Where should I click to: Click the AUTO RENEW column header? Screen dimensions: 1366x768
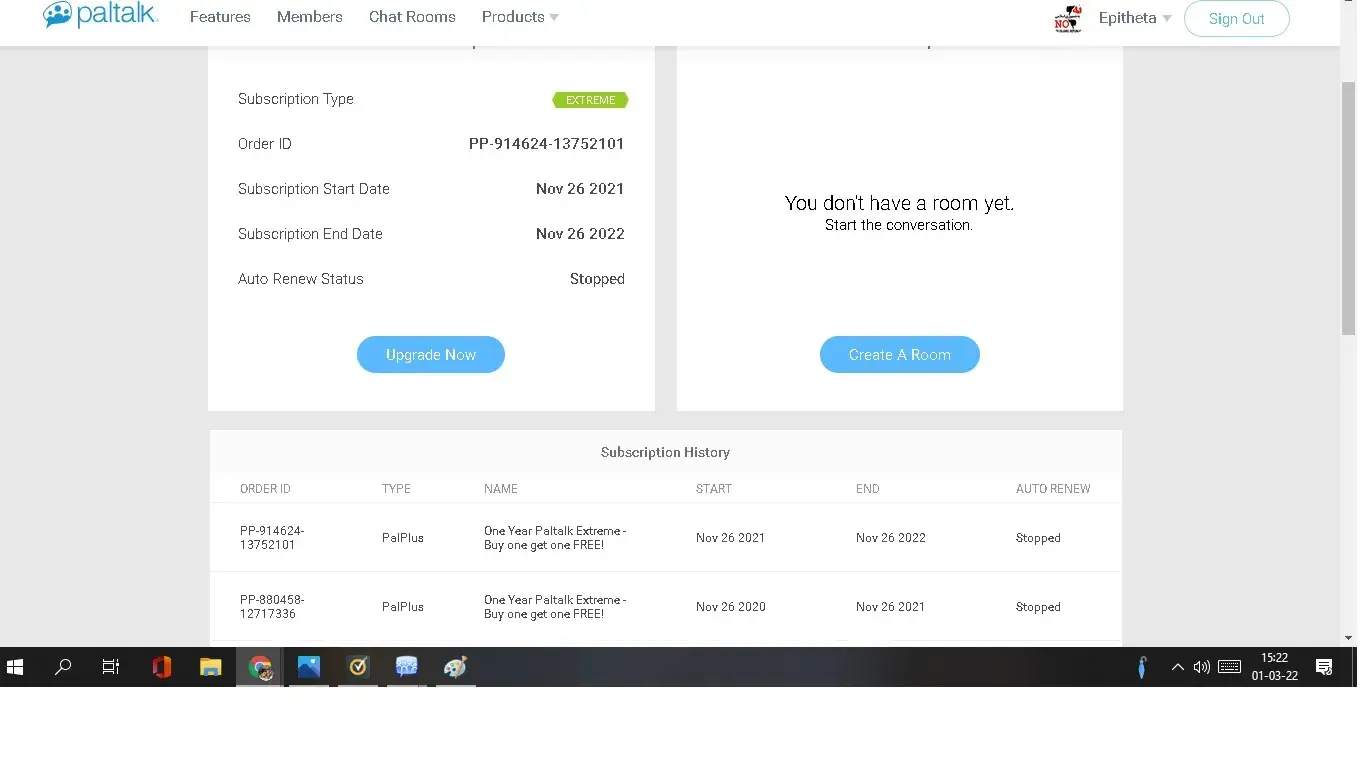coord(1053,489)
